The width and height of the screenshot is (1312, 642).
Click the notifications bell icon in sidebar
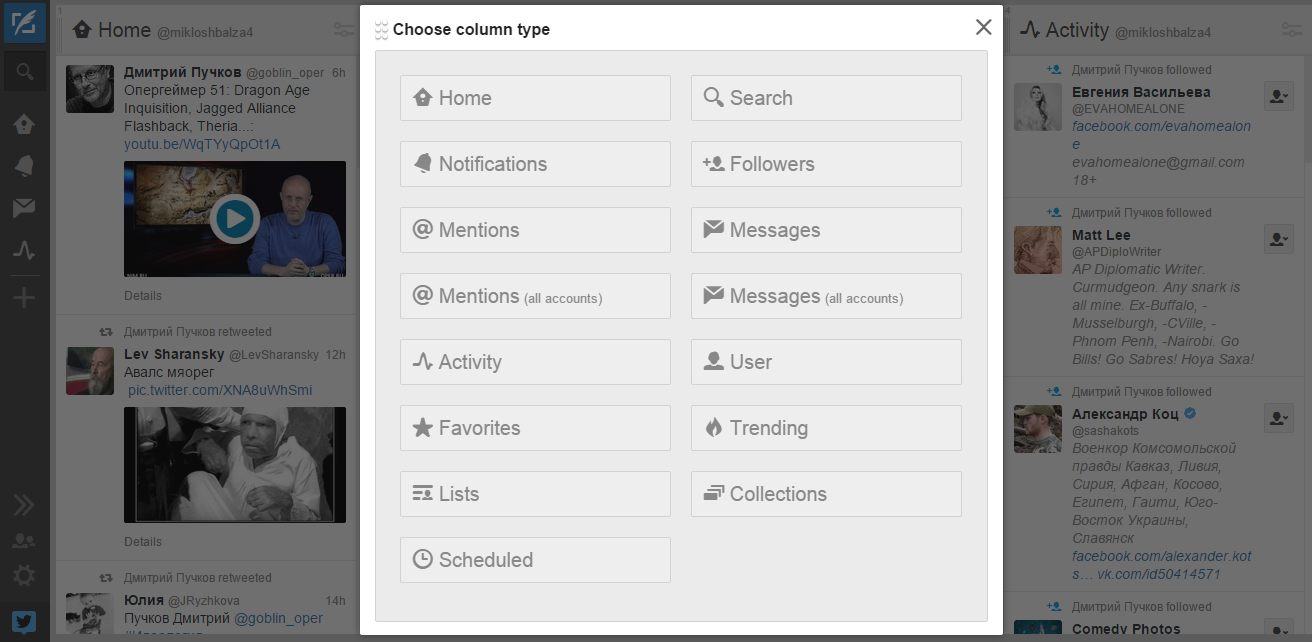[24, 166]
